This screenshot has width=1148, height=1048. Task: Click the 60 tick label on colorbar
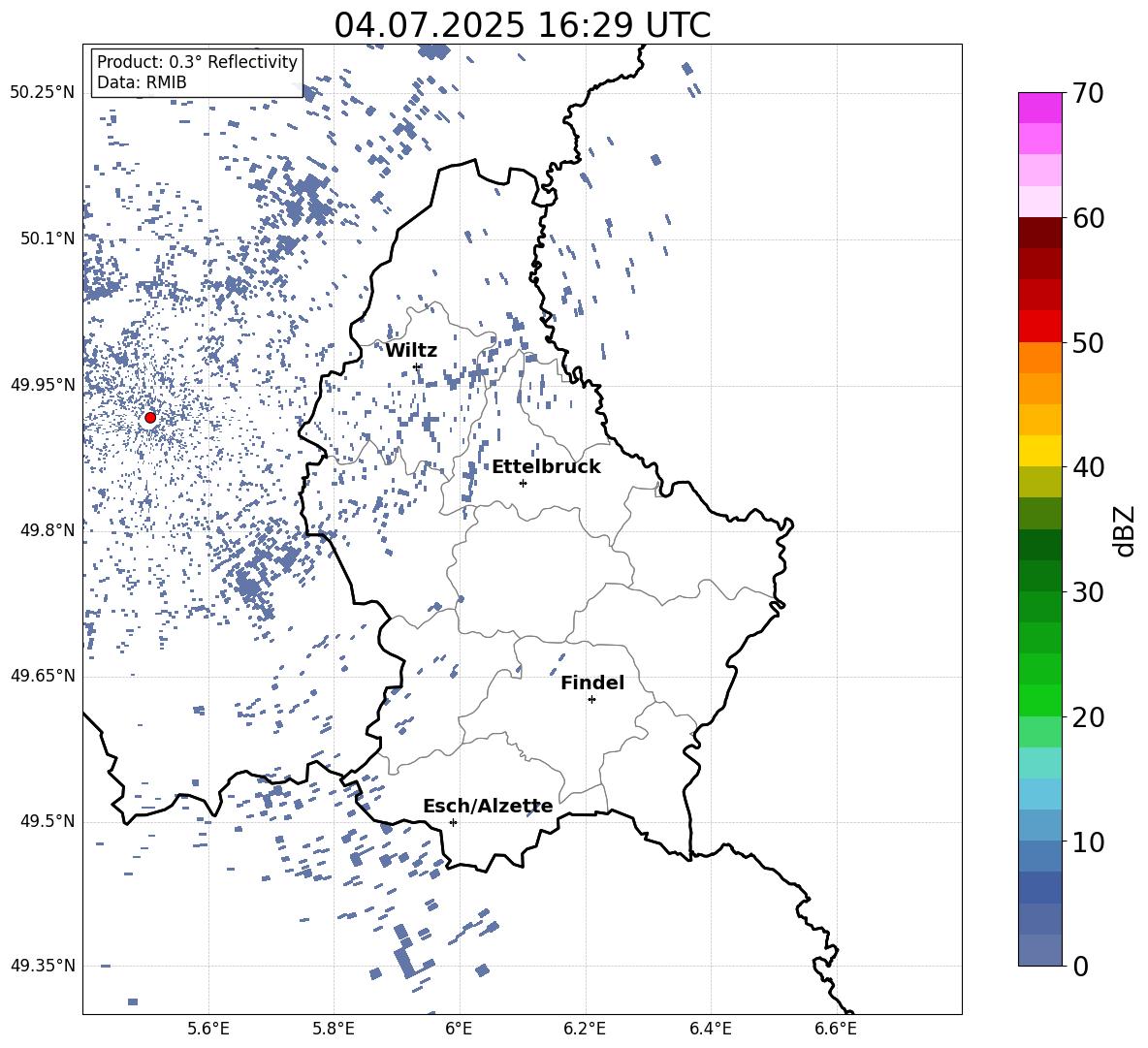[x=1089, y=218]
